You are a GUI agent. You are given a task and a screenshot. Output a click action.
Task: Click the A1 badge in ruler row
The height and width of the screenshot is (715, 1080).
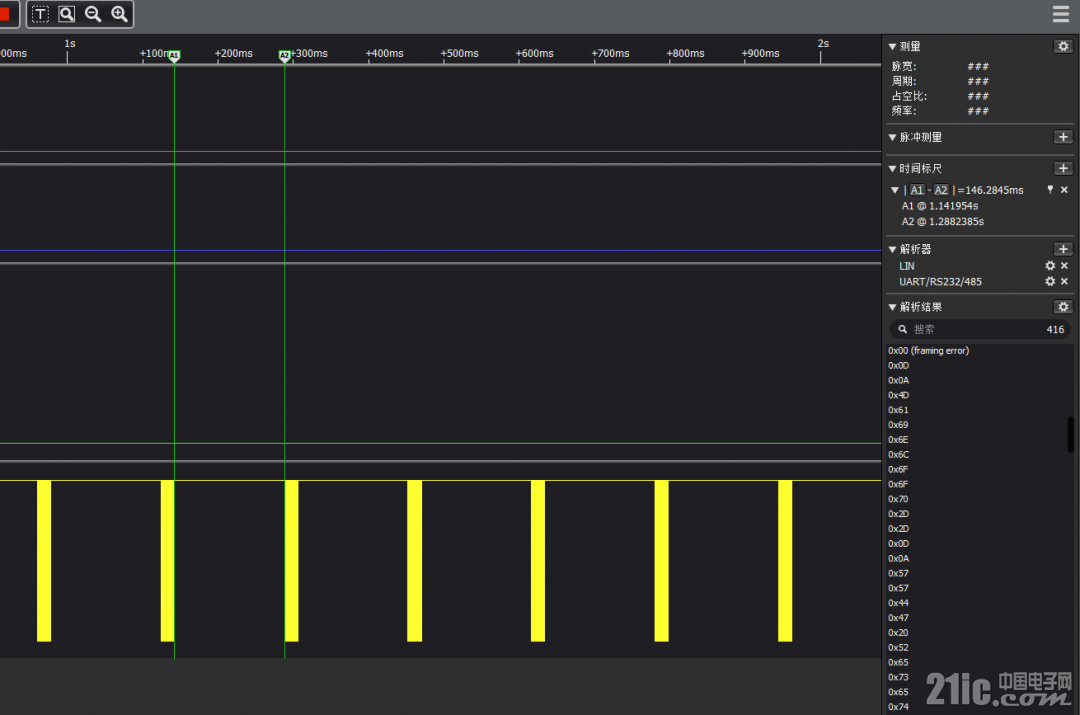[x=917, y=190]
